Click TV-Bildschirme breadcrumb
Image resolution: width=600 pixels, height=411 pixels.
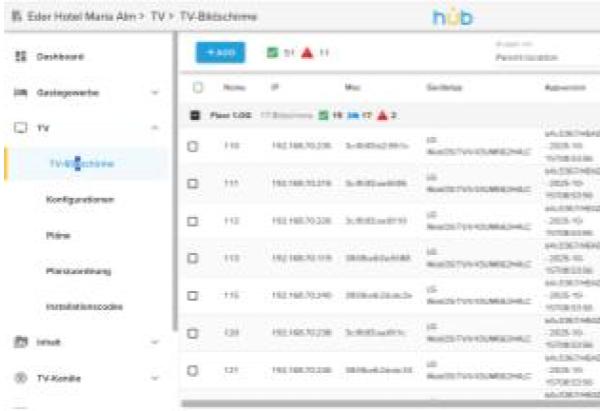[x=218, y=16]
